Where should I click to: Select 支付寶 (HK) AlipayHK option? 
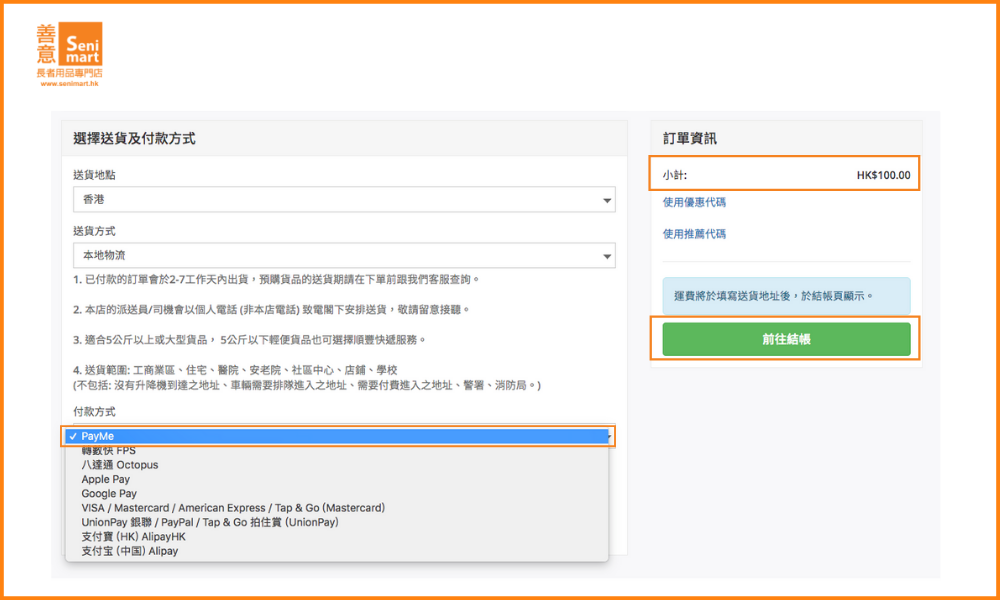(134, 537)
